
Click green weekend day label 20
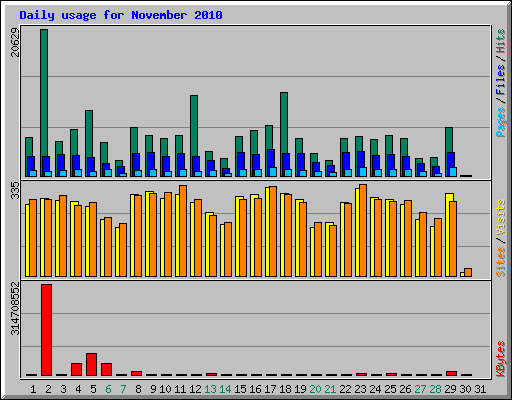coord(315,389)
